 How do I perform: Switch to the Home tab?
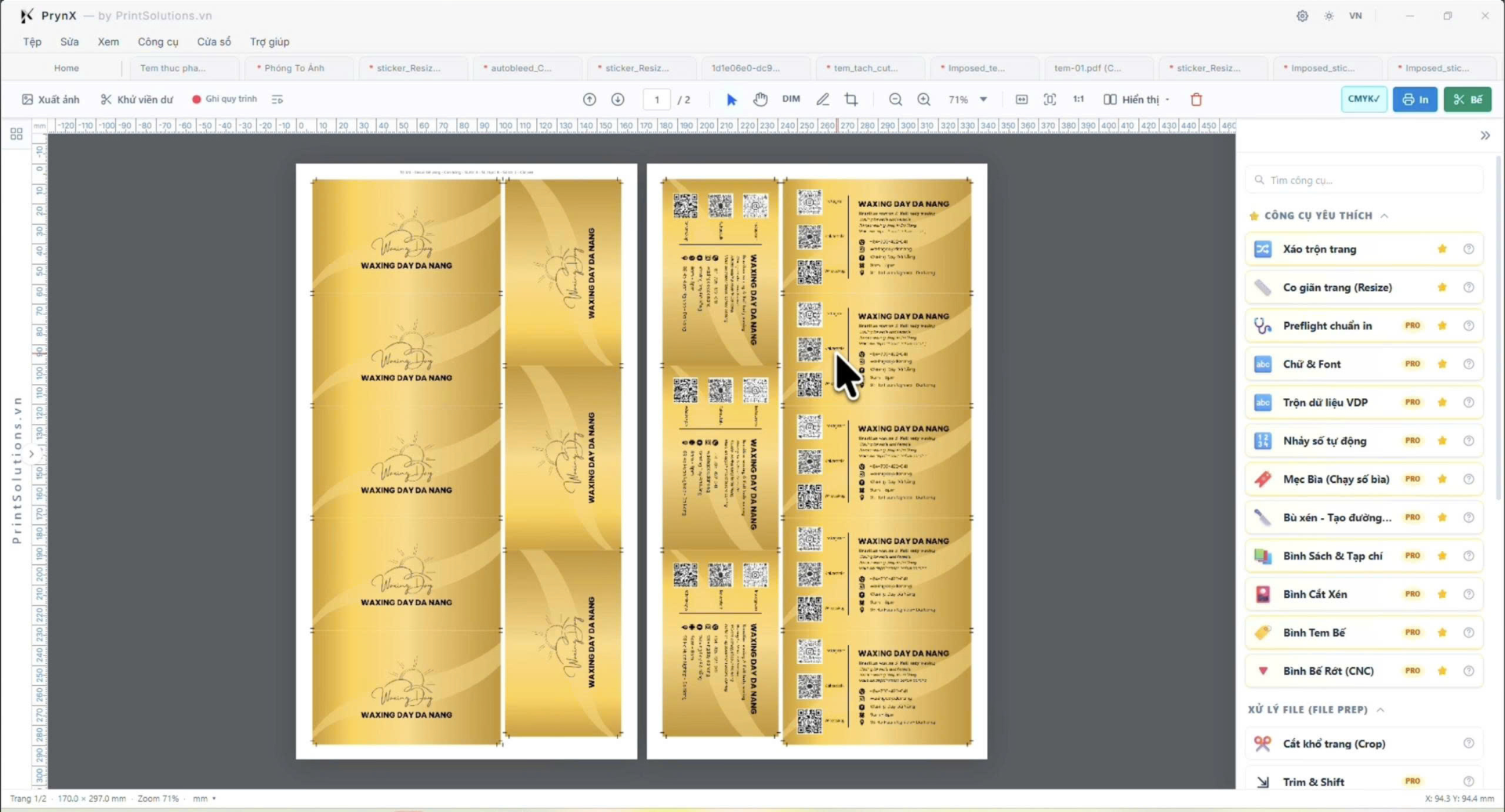66,68
